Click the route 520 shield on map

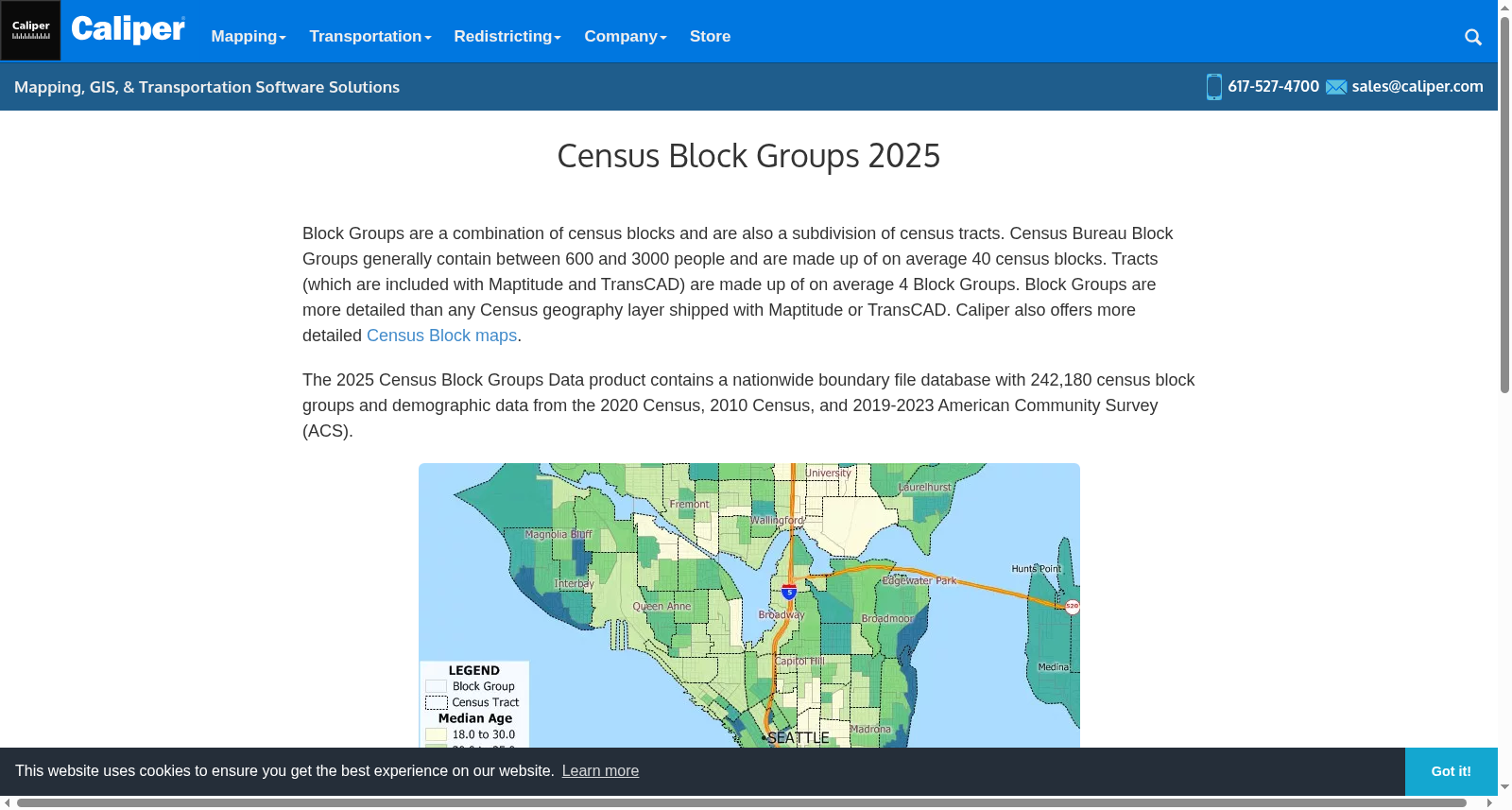[1072, 606]
